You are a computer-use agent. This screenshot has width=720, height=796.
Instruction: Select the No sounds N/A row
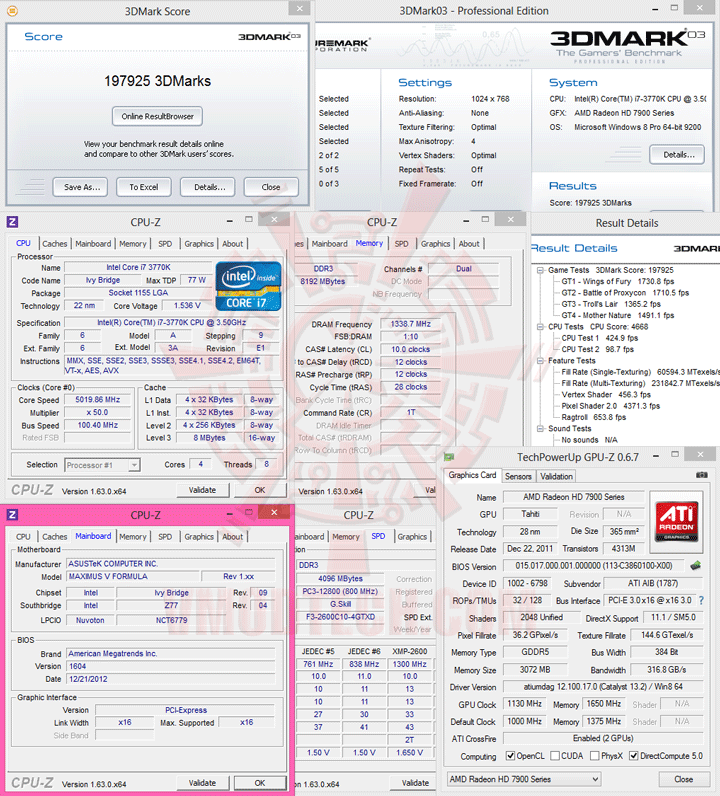589,440
